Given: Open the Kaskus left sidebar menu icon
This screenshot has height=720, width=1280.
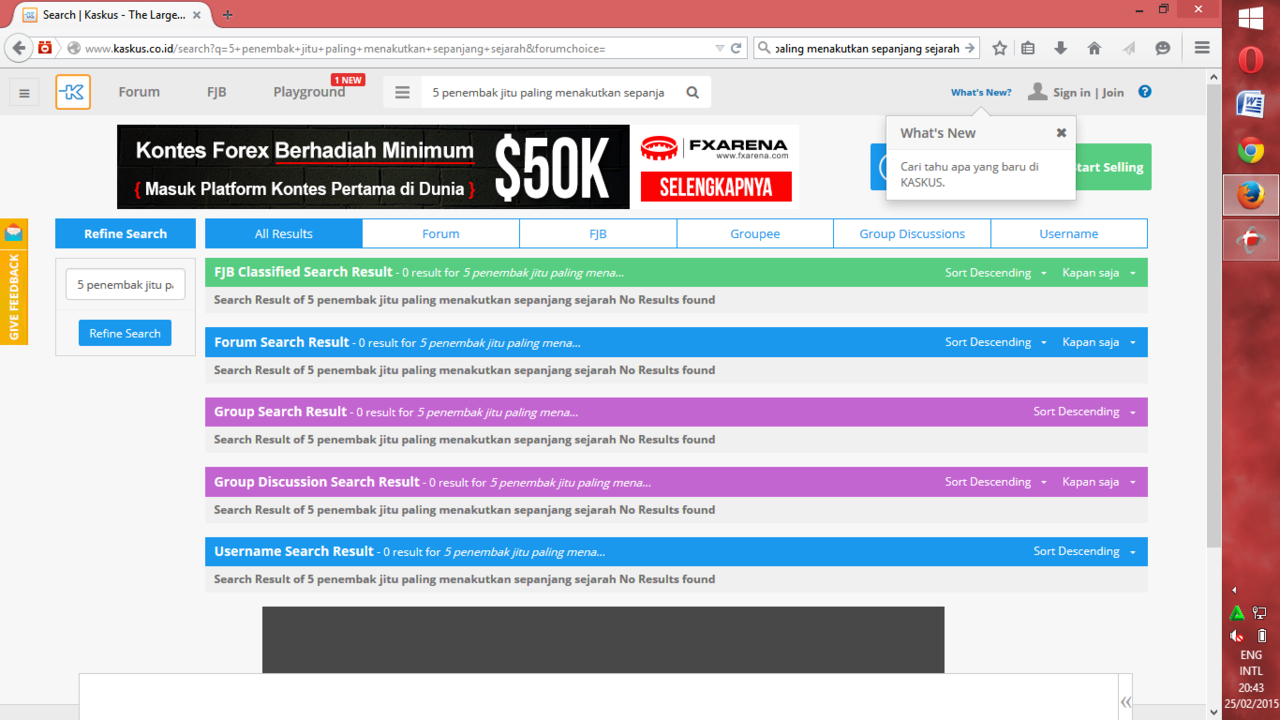Looking at the screenshot, I should [24, 93].
